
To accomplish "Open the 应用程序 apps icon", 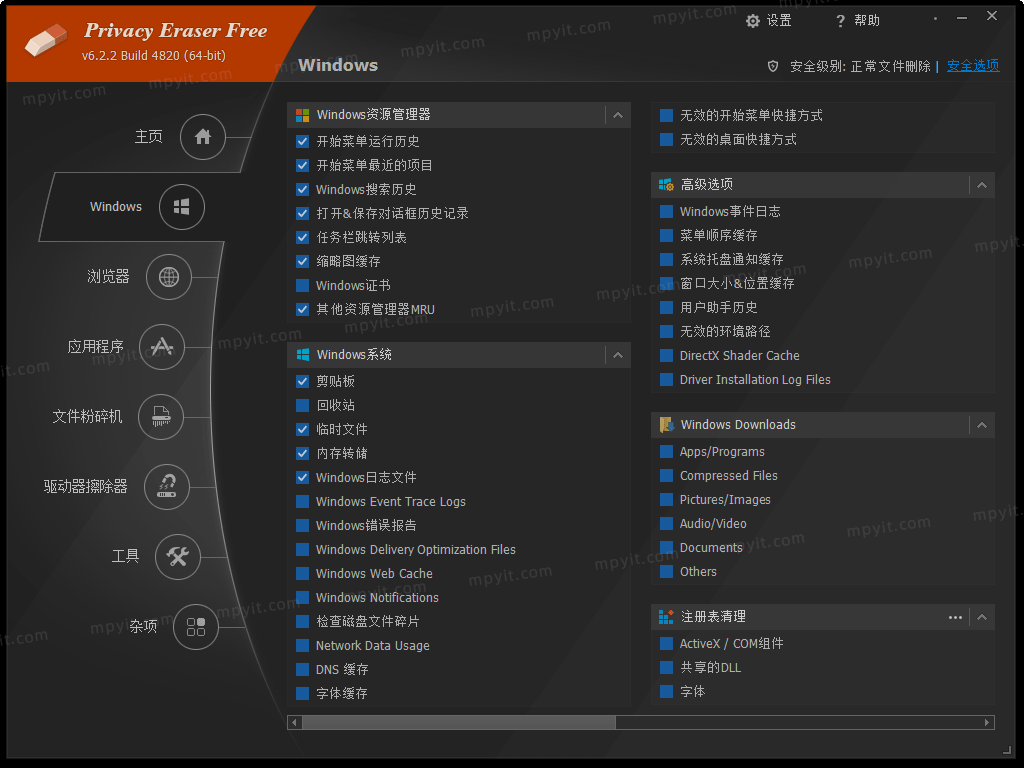I will [162, 347].
